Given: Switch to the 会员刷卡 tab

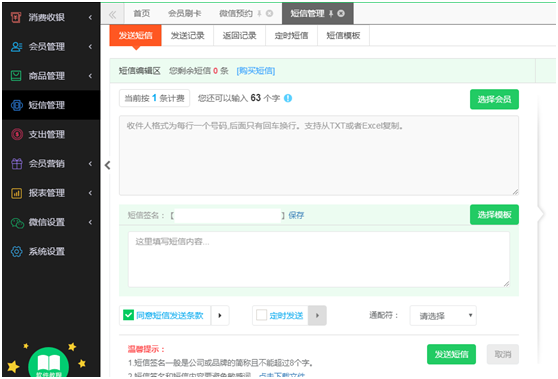Looking at the screenshot, I should tap(184, 14).
